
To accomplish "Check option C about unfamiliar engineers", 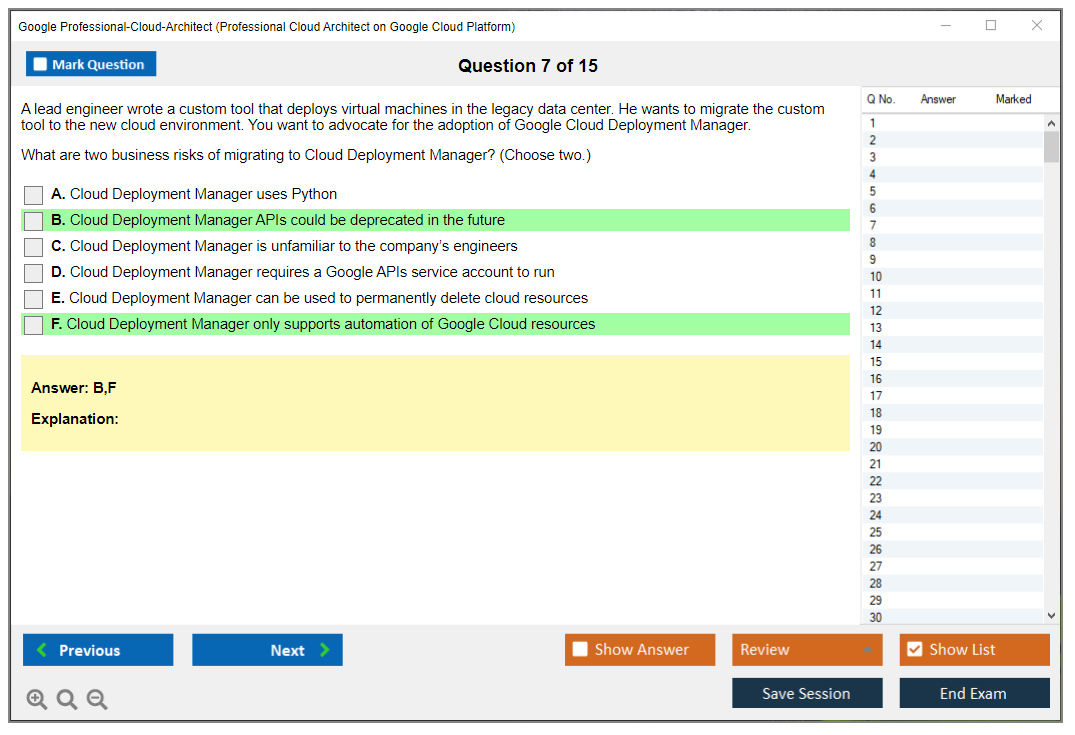I will 34,247.
